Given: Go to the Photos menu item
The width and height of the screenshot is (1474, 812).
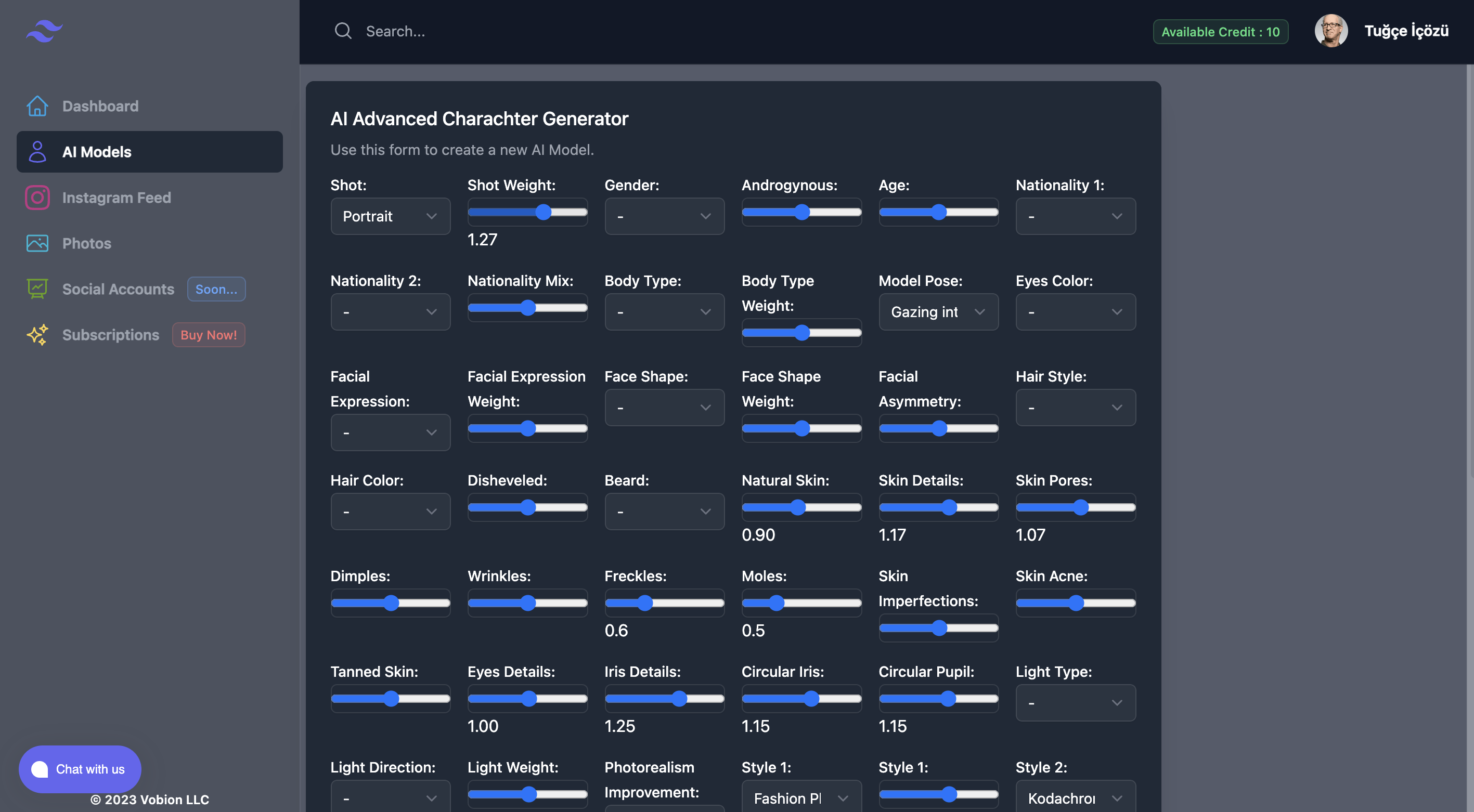Looking at the screenshot, I should tap(86, 243).
